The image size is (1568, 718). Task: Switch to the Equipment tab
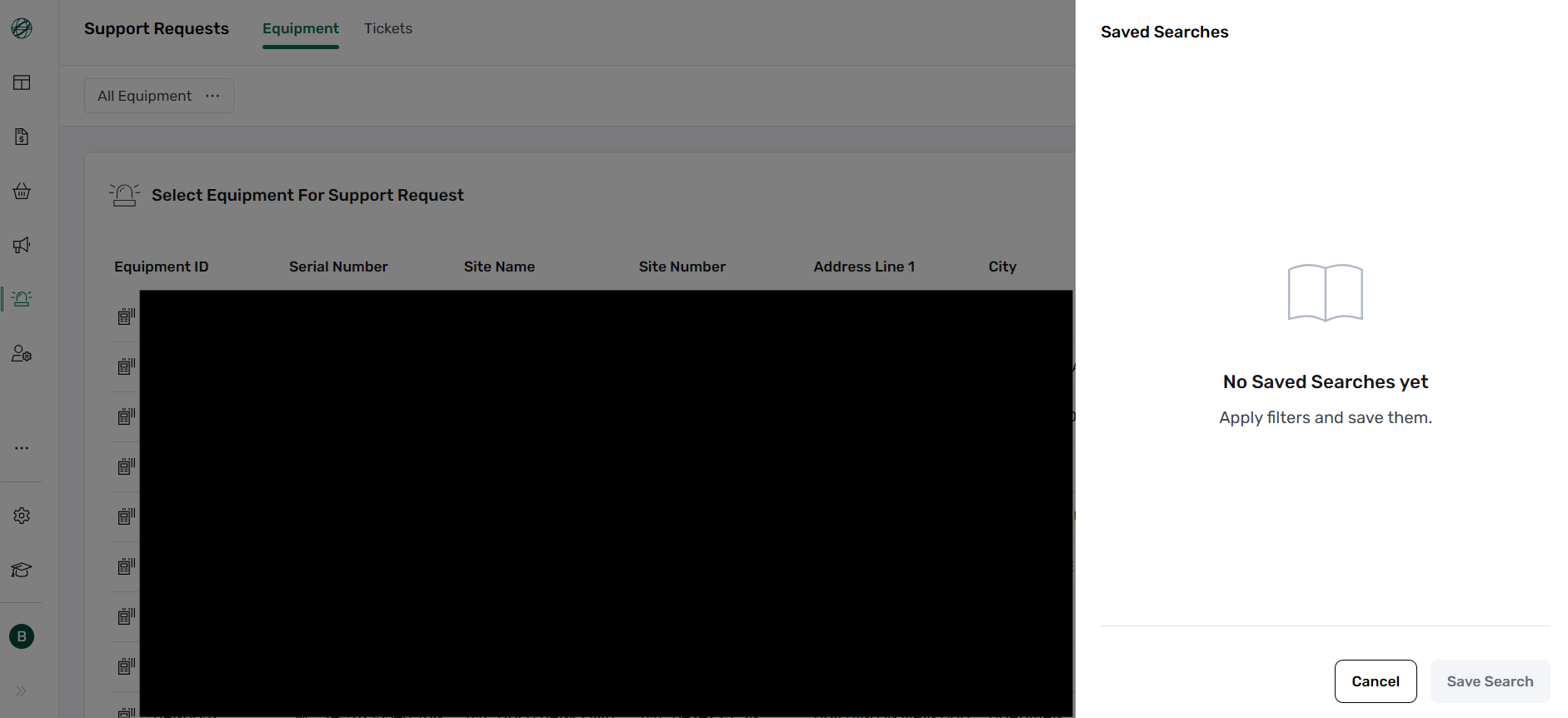coord(301,28)
